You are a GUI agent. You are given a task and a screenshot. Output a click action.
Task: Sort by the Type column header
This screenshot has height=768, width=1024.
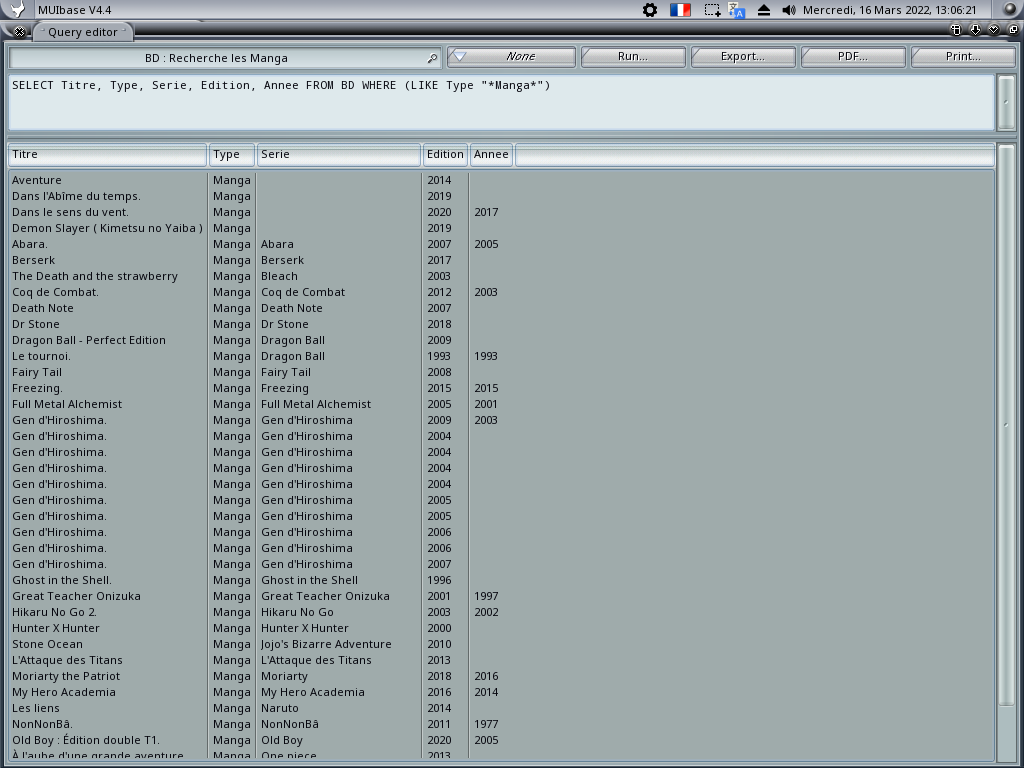(x=231, y=155)
